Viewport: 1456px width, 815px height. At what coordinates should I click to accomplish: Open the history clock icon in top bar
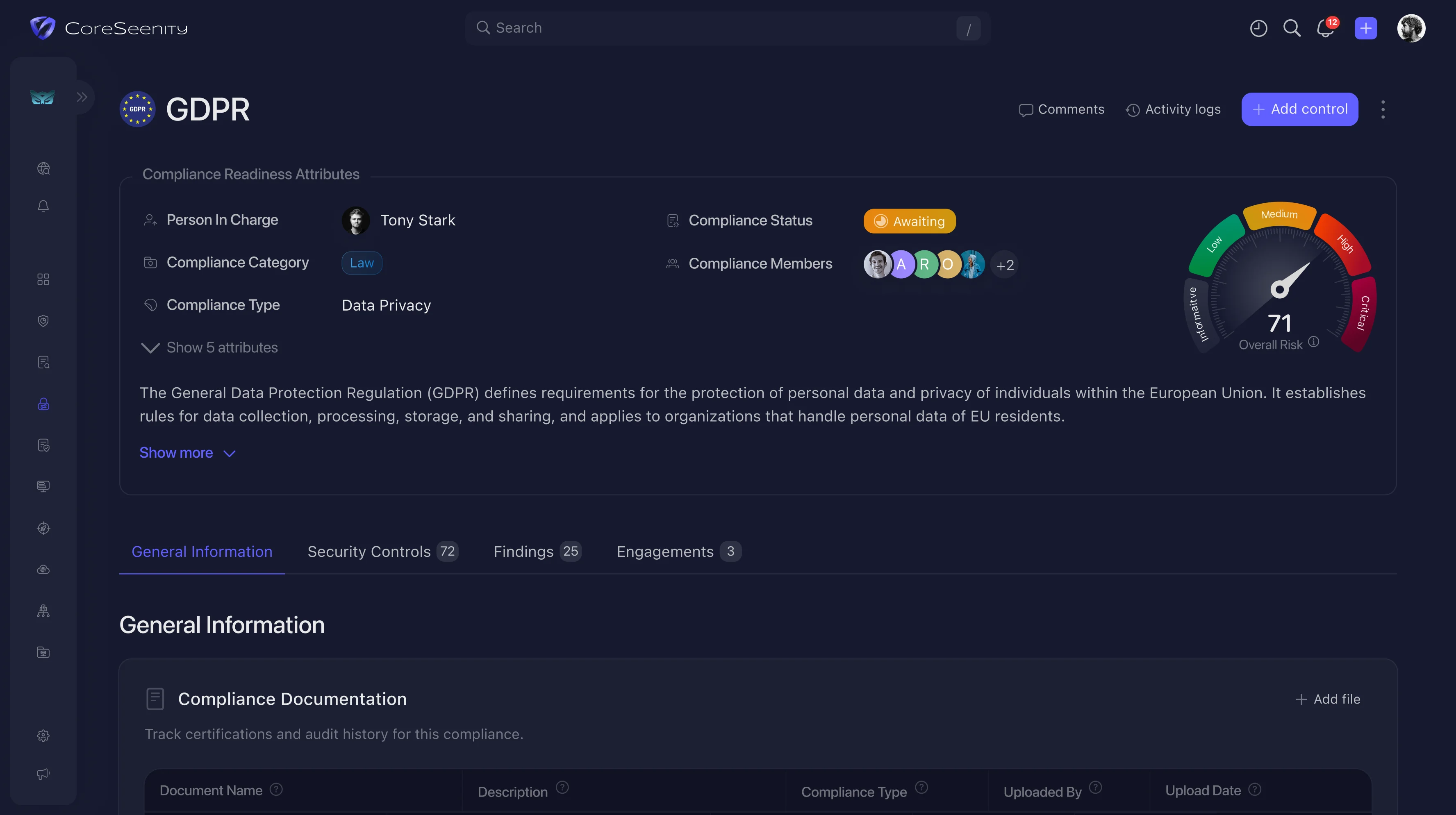click(x=1258, y=28)
